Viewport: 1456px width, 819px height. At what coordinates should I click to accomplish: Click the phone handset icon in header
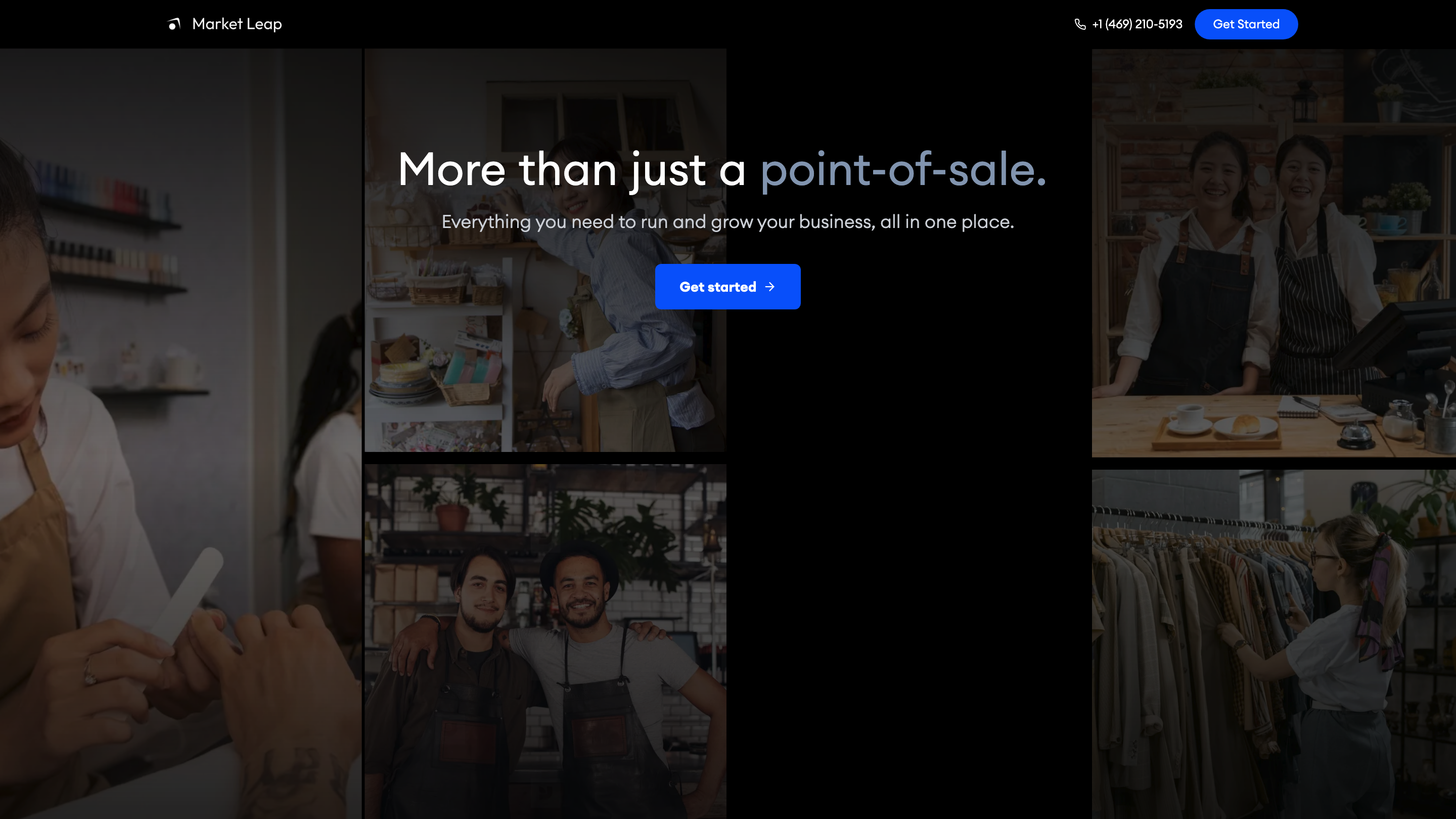pyautogui.click(x=1080, y=24)
